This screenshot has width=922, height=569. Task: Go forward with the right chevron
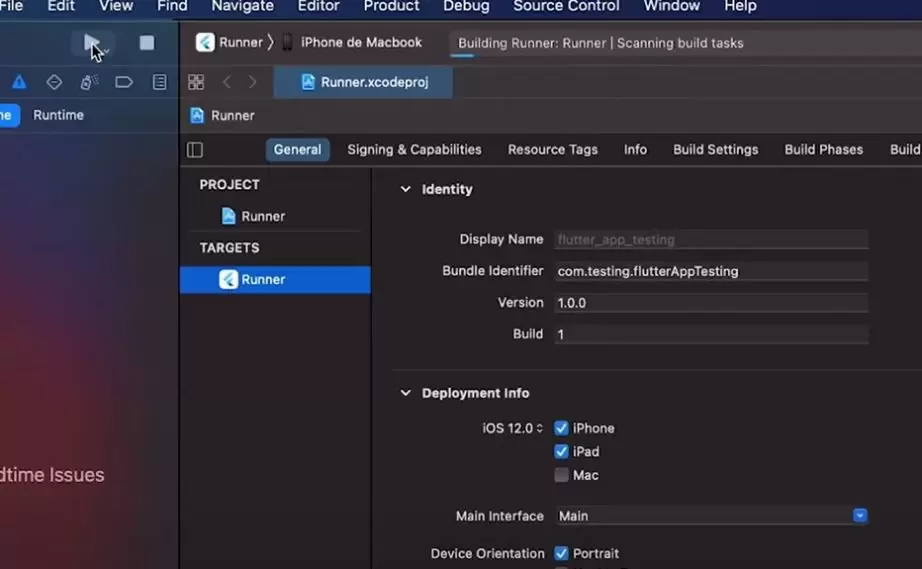pyautogui.click(x=252, y=82)
